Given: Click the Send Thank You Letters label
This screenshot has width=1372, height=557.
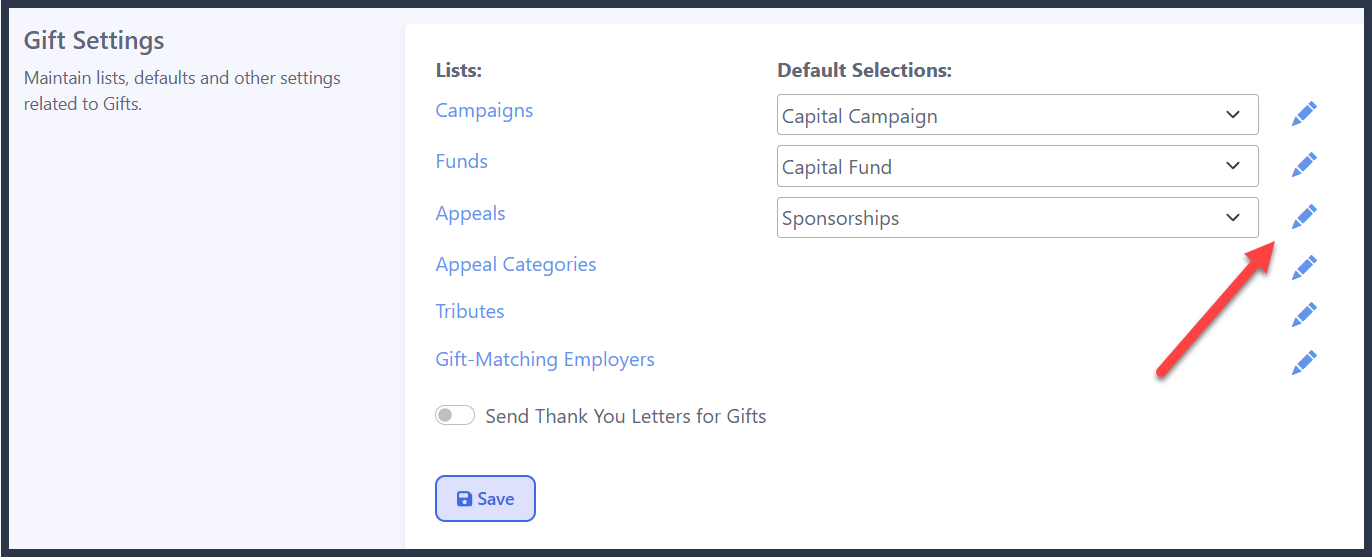Looking at the screenshot, I should (626, 416).
